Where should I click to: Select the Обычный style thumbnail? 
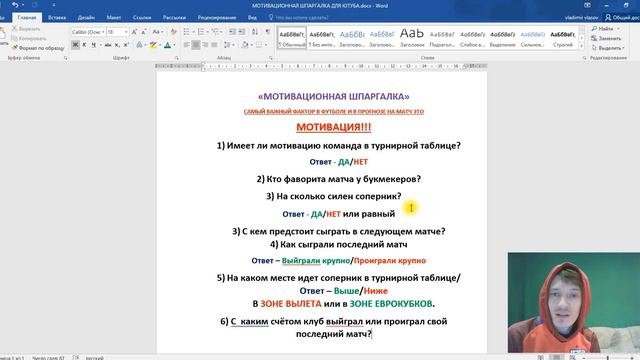292,38
